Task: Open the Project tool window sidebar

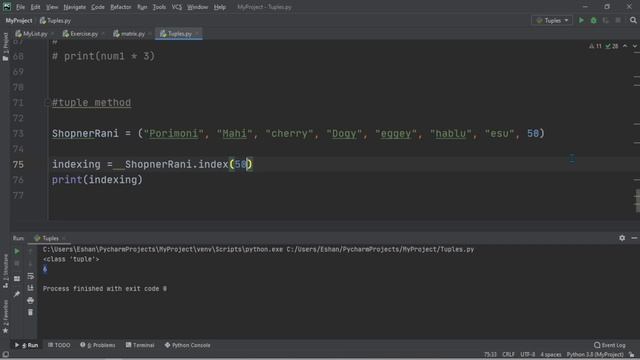Action: click(x=5, y=47)
